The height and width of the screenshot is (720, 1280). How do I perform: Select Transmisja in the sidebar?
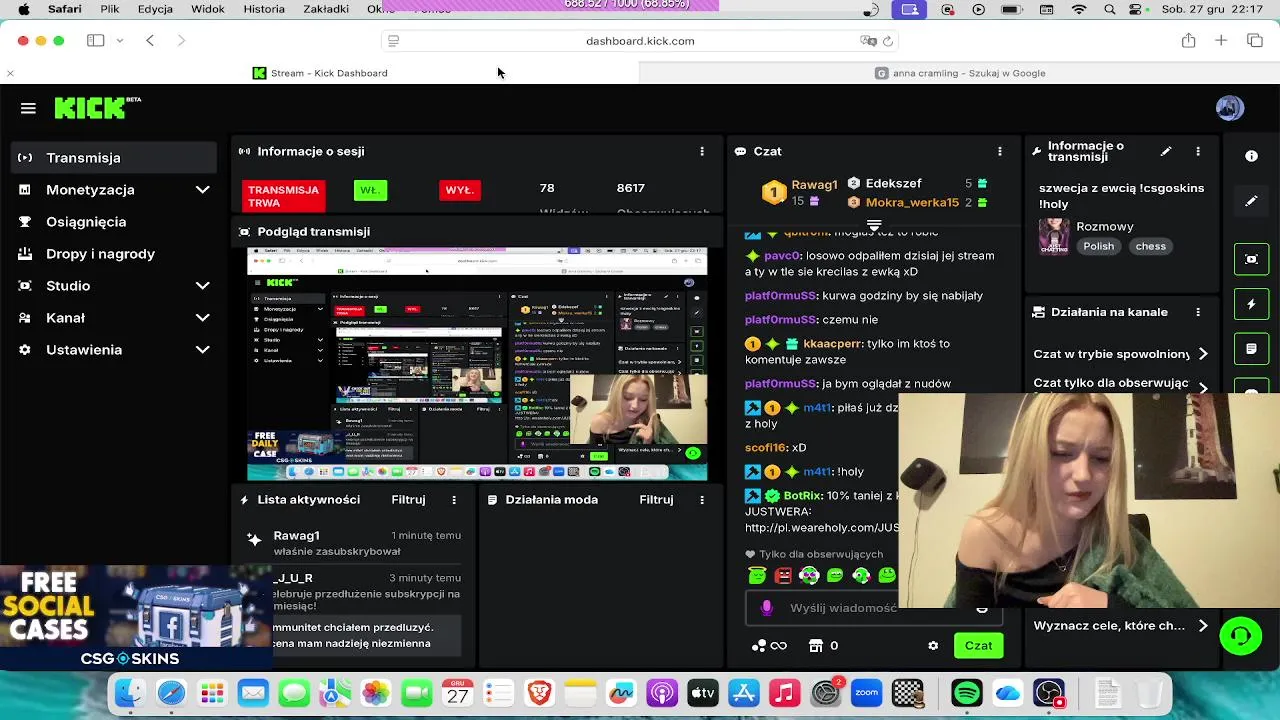tap(114, 157)
